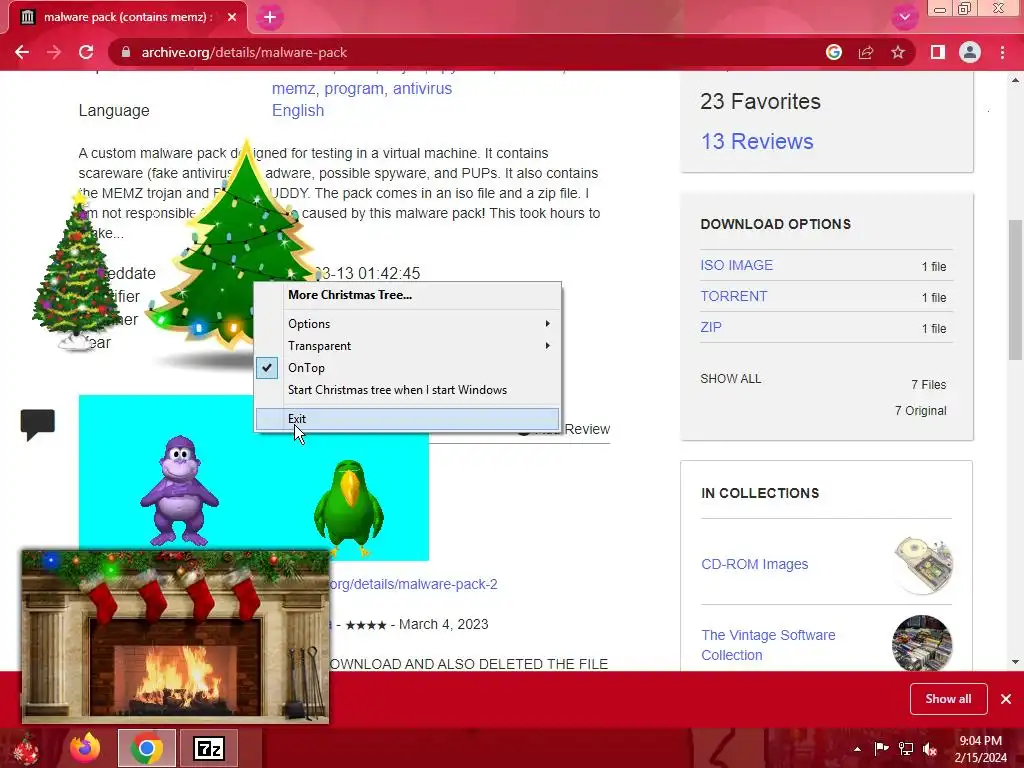This screenshot has width=1024, height=768.
Task: Expand the Transparent submenu
Action: click(x=408, y=345)
